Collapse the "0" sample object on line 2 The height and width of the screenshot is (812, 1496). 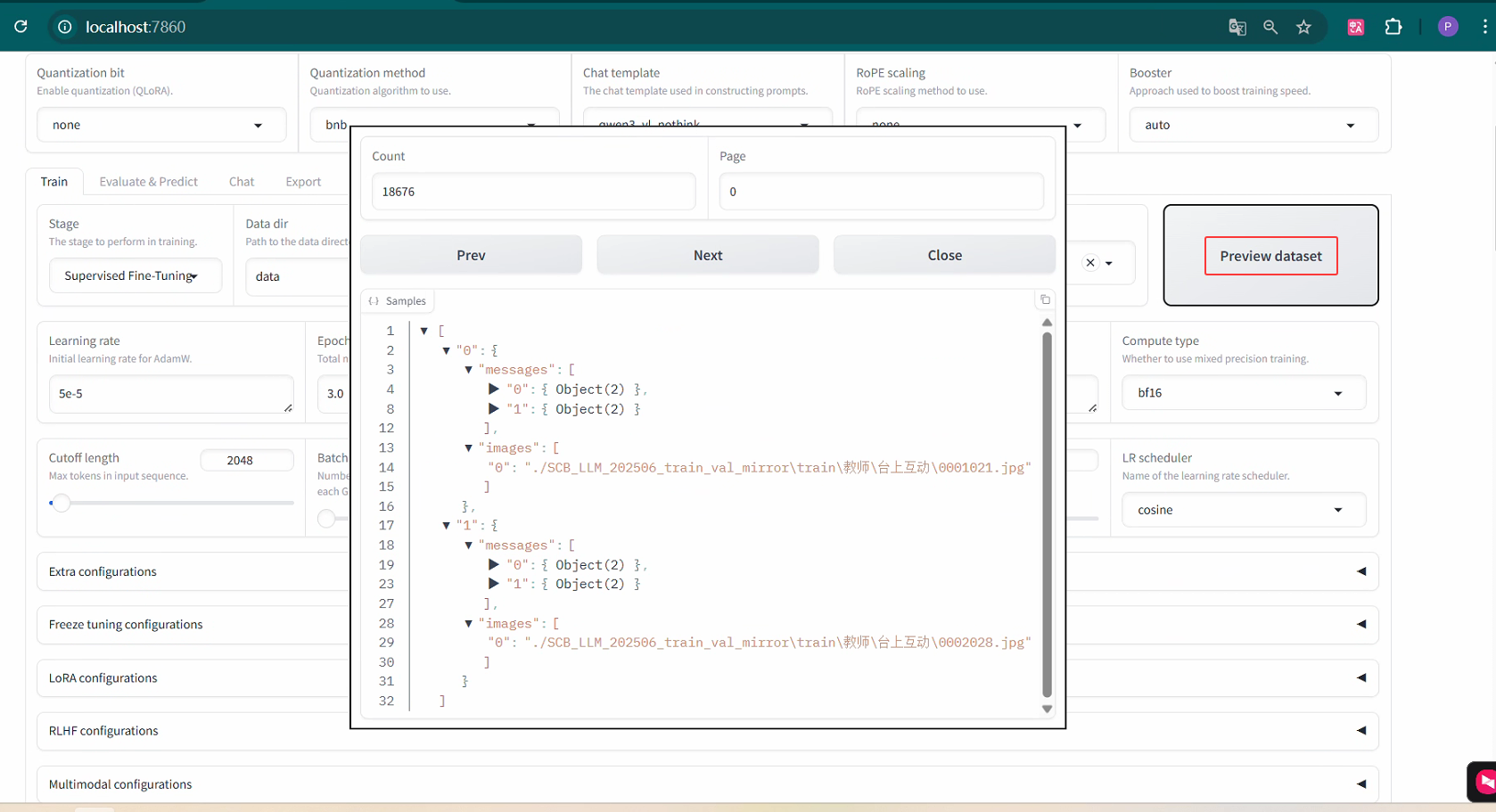[x=447, y=350]
